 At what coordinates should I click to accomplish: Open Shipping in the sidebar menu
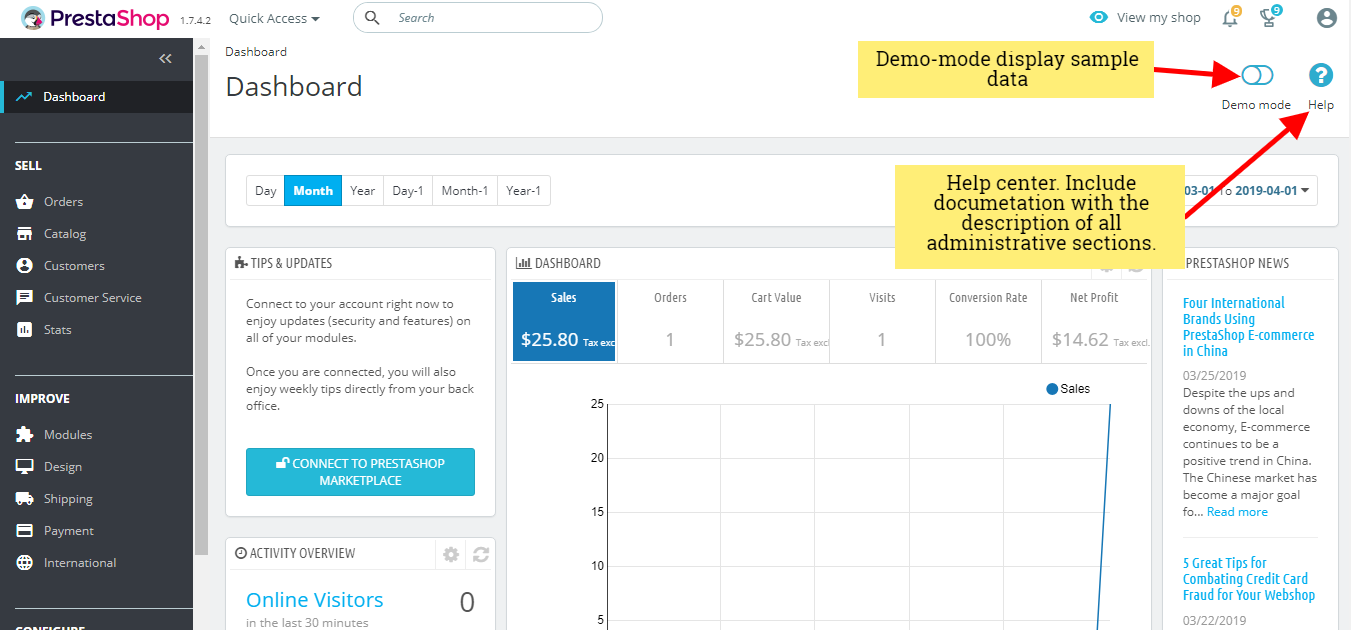tap(68, 499)
